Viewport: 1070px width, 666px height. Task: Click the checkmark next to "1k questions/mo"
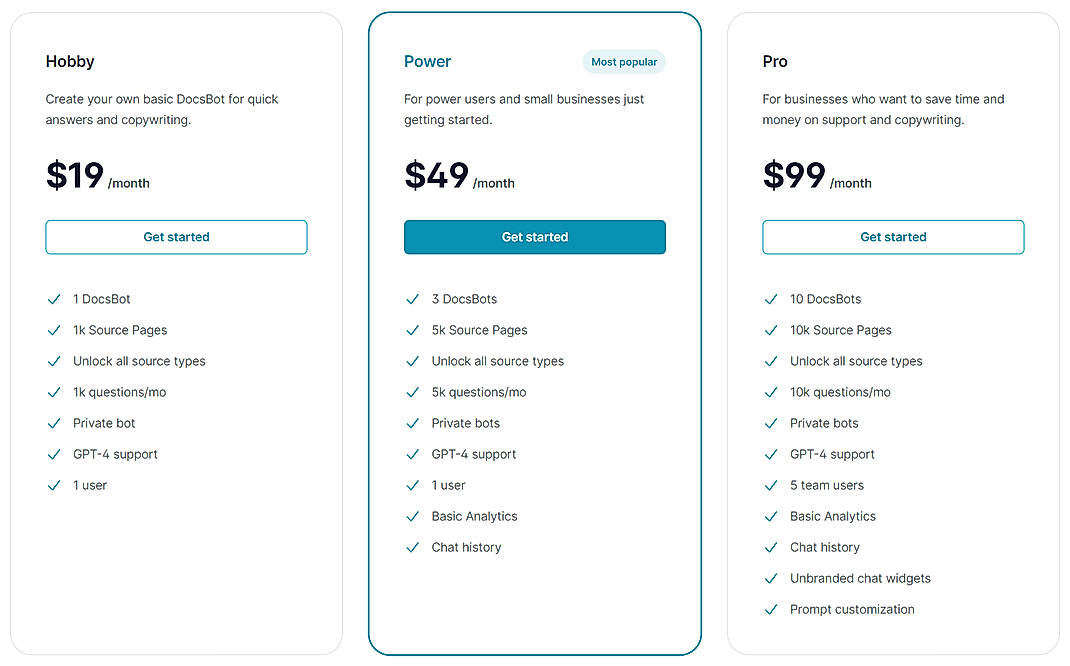pyautogui.click(x=54, y=391)
